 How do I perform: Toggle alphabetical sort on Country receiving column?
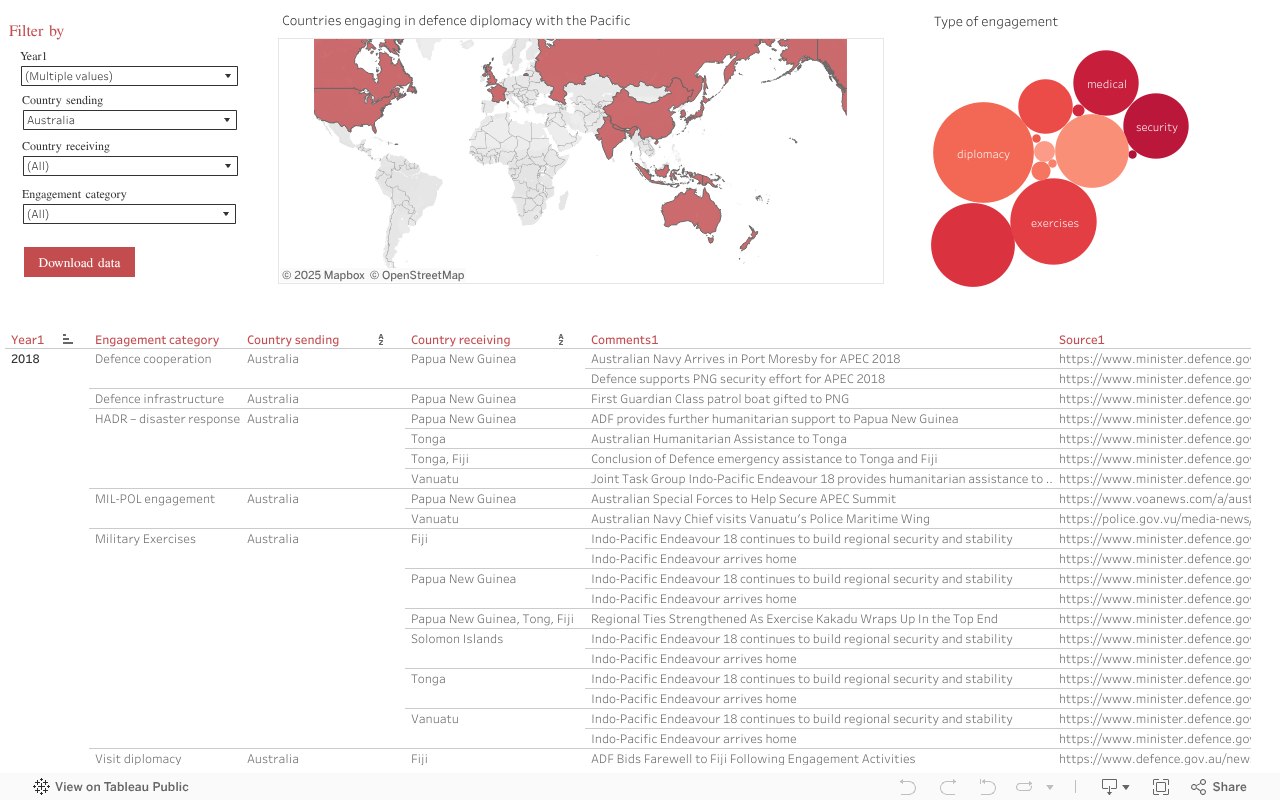pos(560,339)
